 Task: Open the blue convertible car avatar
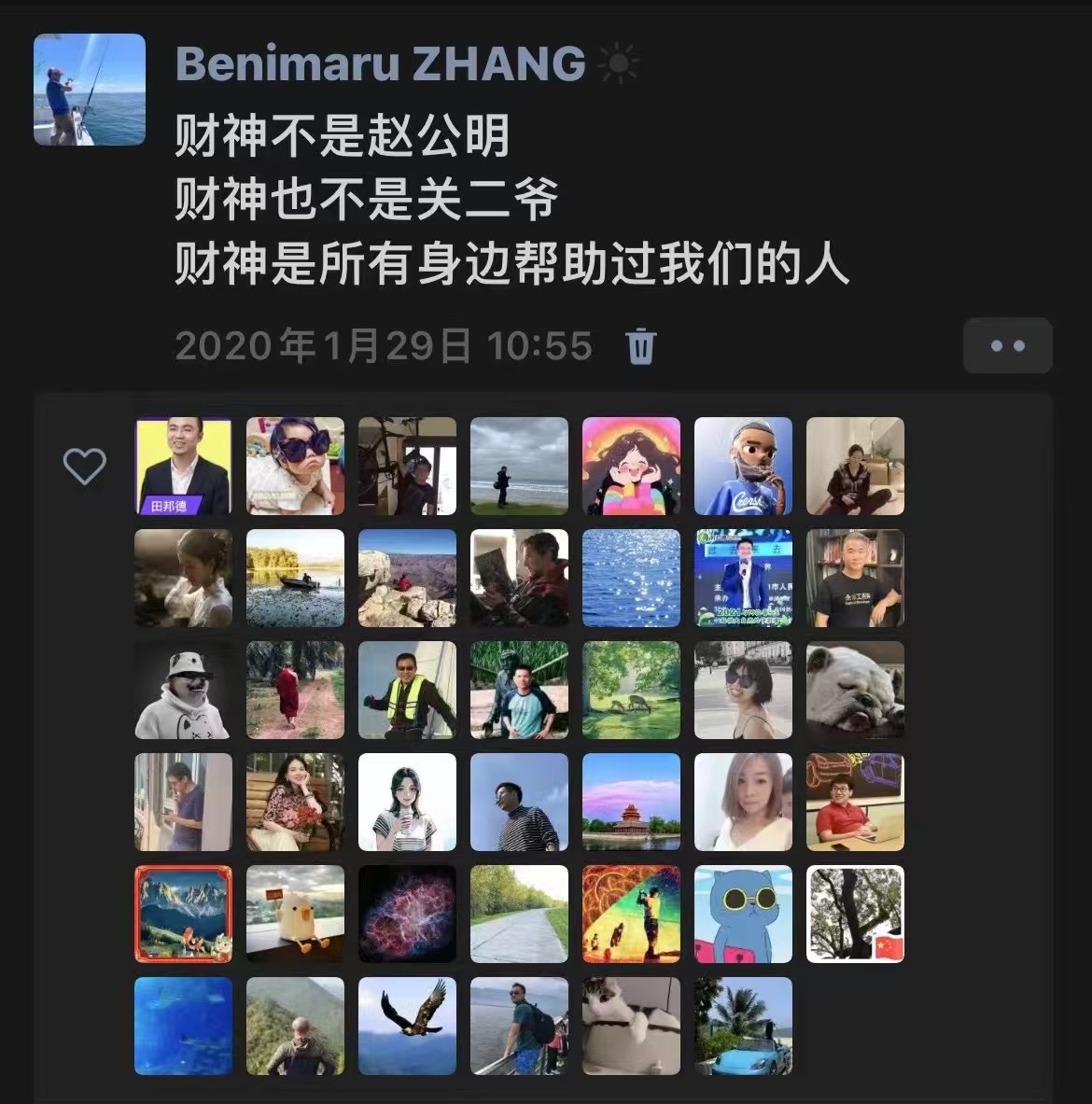pos(743,1026)
